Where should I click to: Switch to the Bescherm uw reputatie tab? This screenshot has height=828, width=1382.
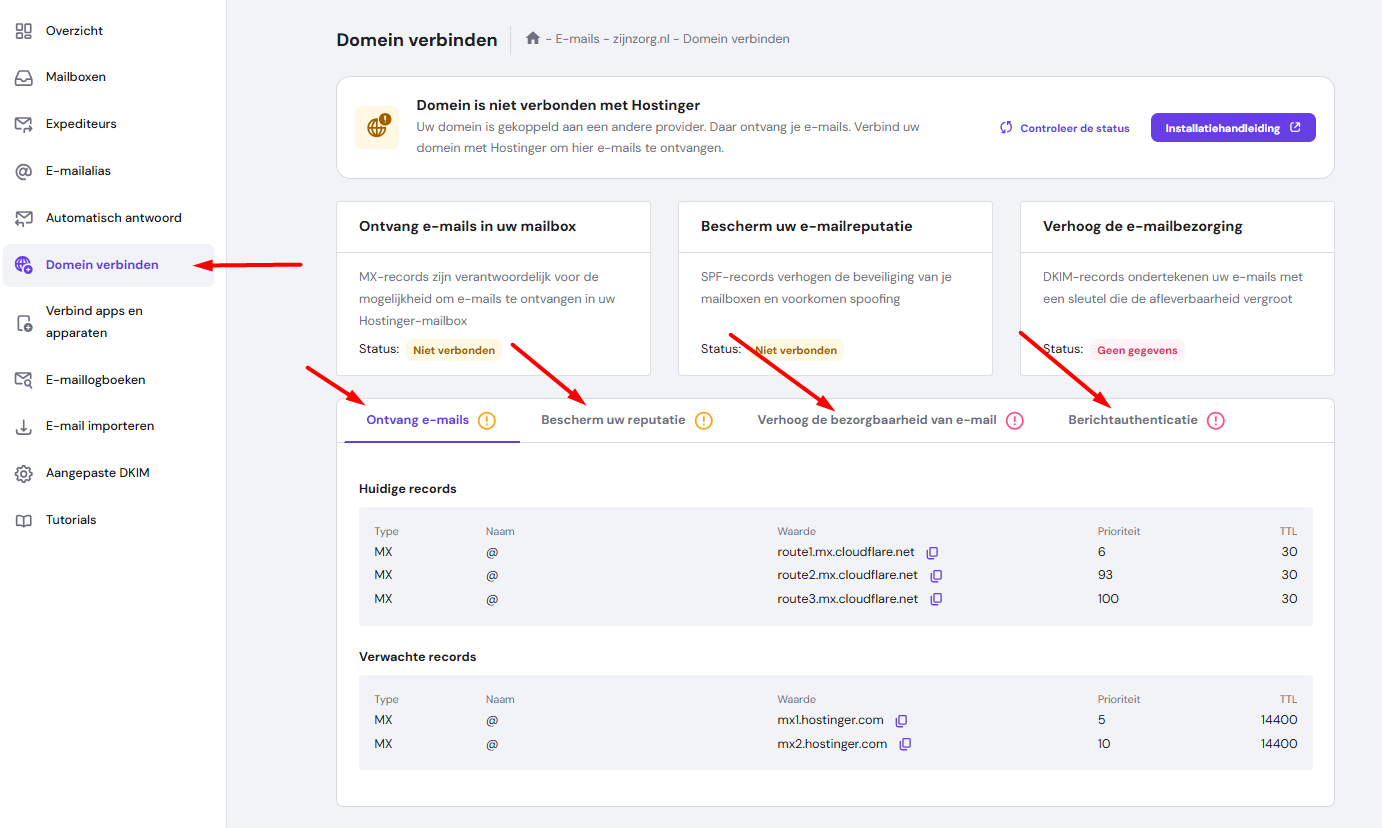click(614, 420)
